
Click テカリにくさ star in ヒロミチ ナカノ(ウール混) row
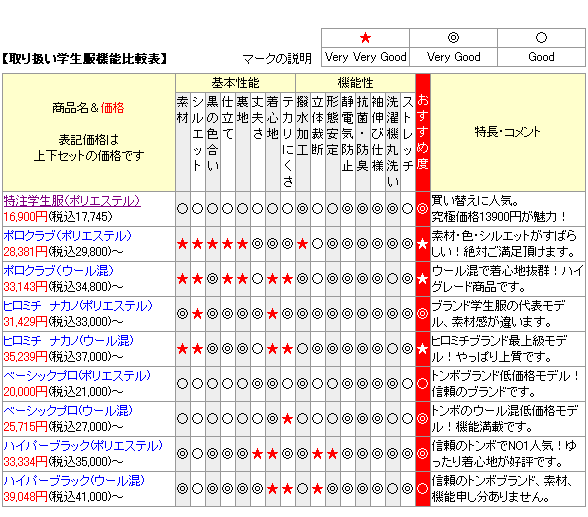point(288,349)
